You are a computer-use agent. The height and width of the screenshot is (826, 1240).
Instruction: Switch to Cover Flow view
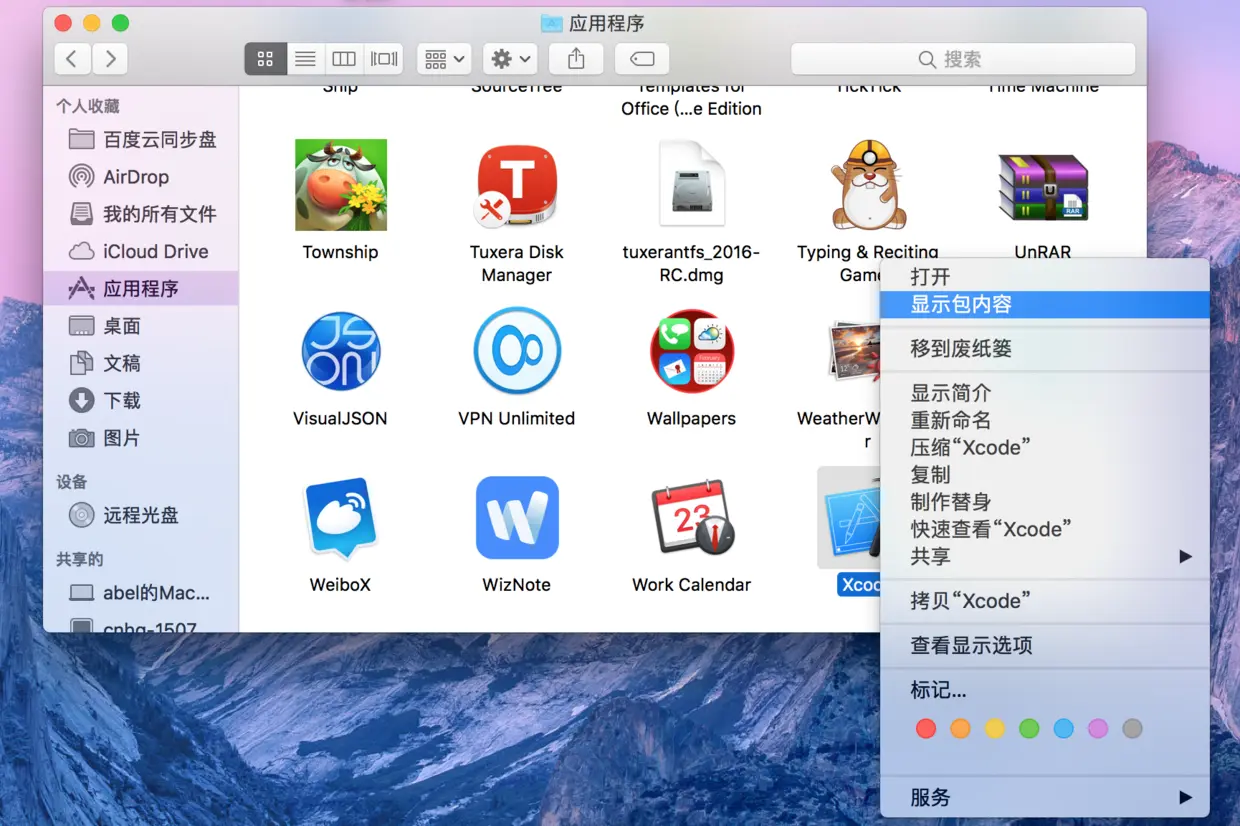(x=384, y=59)
